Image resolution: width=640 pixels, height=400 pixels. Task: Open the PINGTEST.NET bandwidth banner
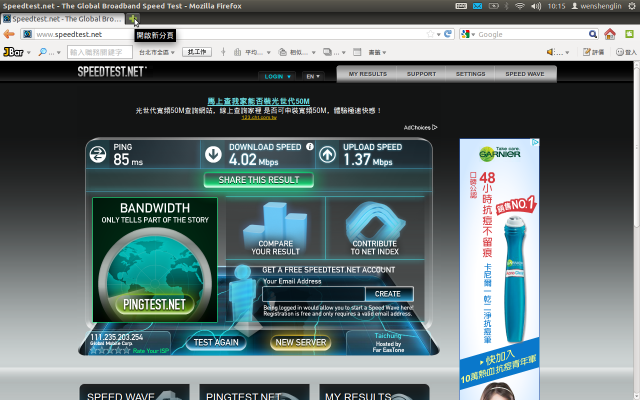(x=155, y=260)
